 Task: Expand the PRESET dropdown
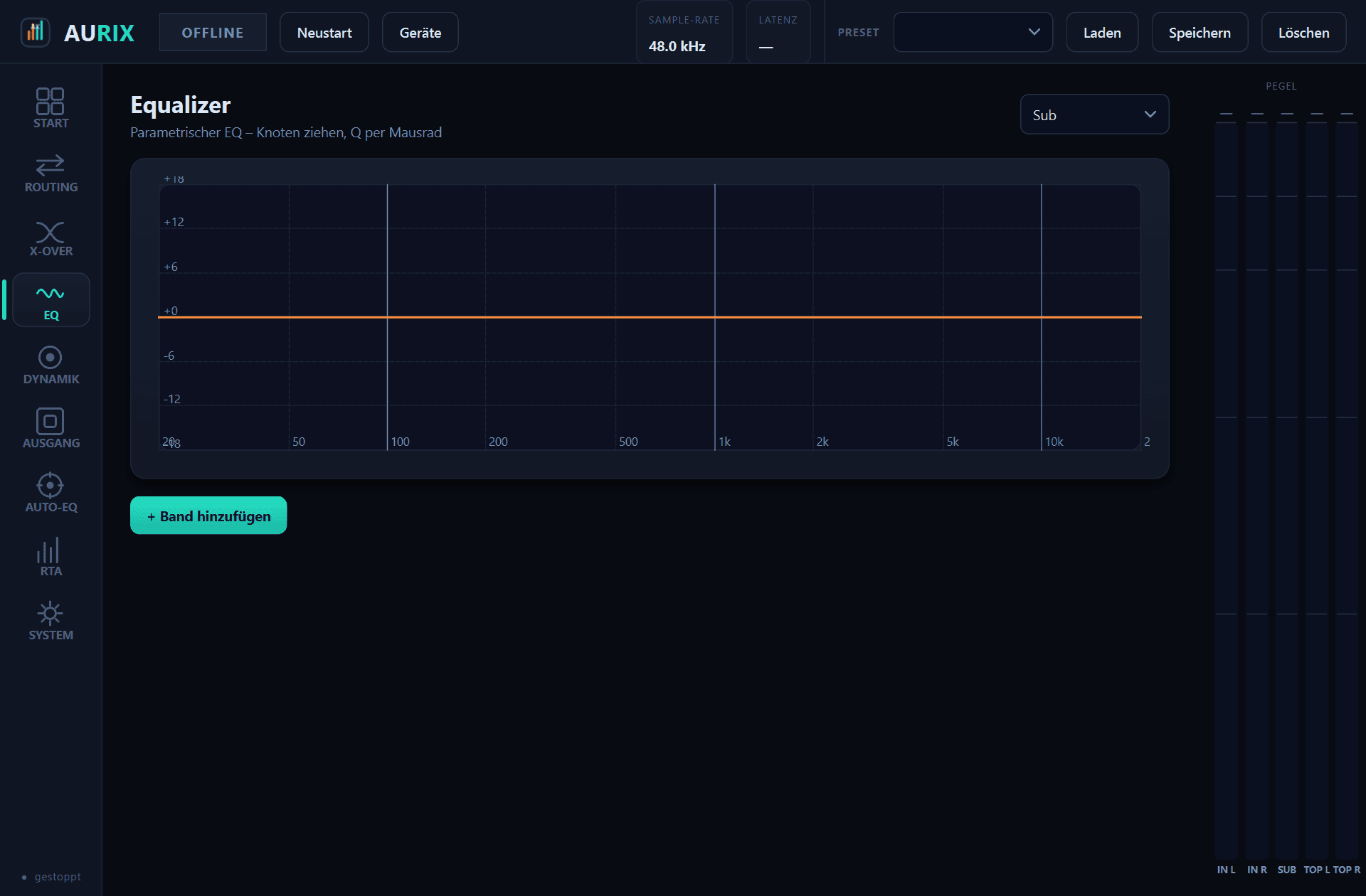click(x=973, y=32)
